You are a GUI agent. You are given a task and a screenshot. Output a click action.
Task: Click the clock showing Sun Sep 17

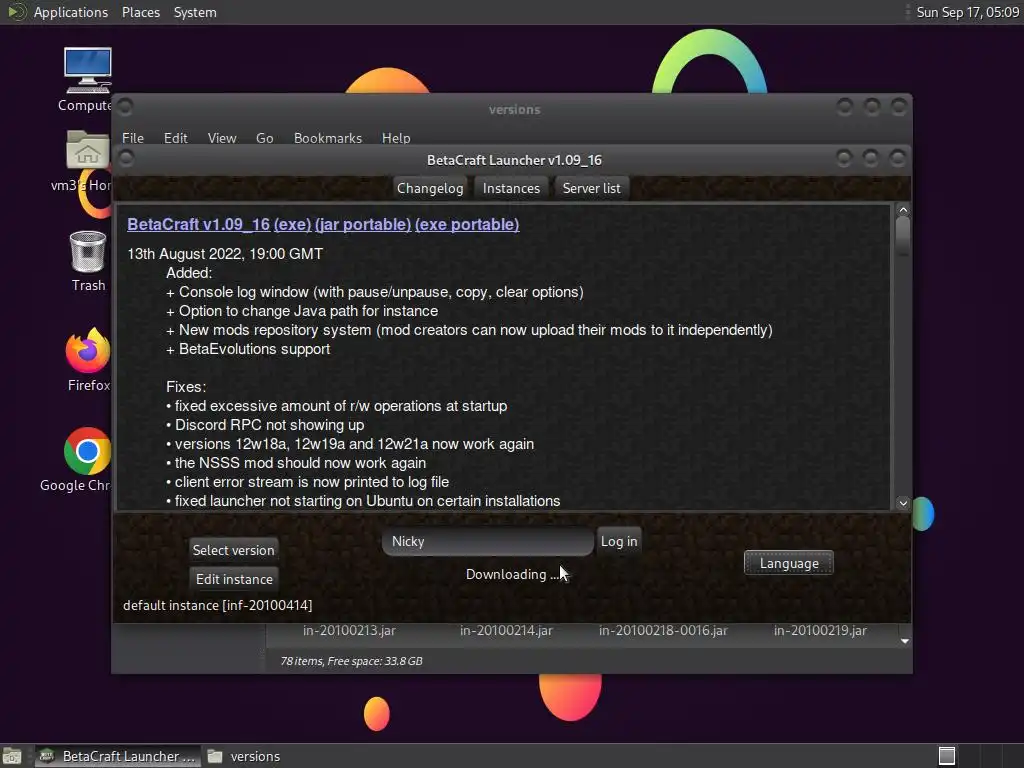(x=967, y=12)
